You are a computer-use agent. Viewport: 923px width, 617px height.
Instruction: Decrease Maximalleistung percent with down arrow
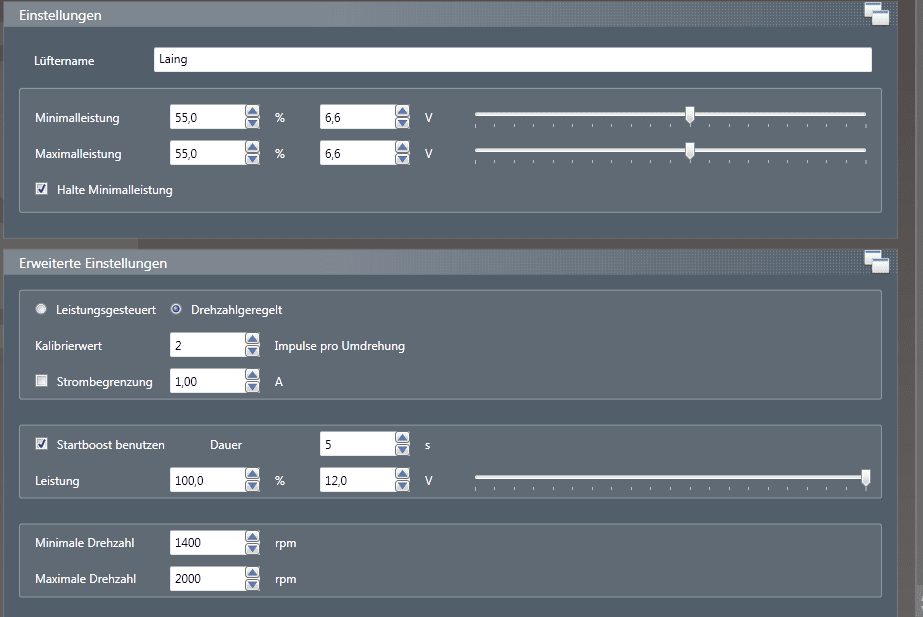[x=252, y=159]
